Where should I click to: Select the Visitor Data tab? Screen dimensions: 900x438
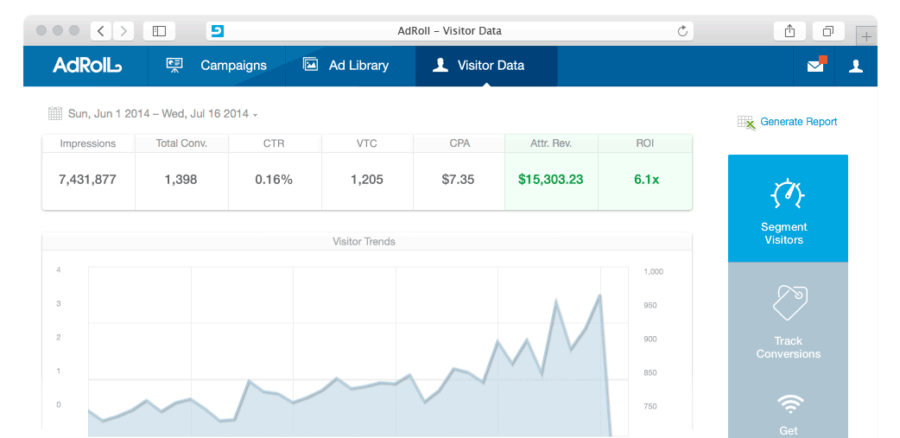[487, 65]
